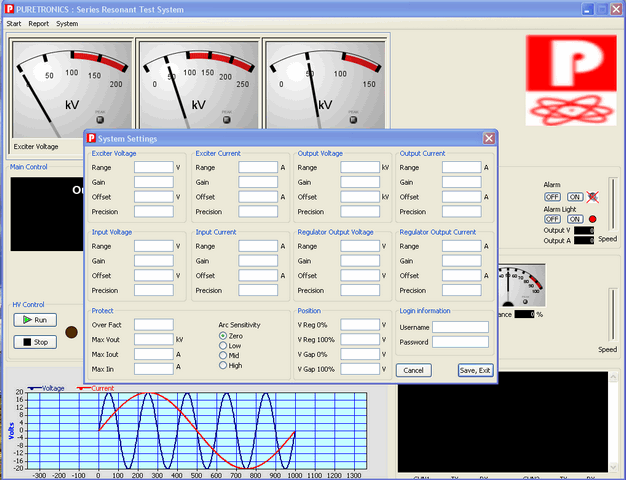The height and width of the screenshot is (480, 626).
Task: Turn the Alarm OFF
Action: pyautogui.click(x=553, y=197)
